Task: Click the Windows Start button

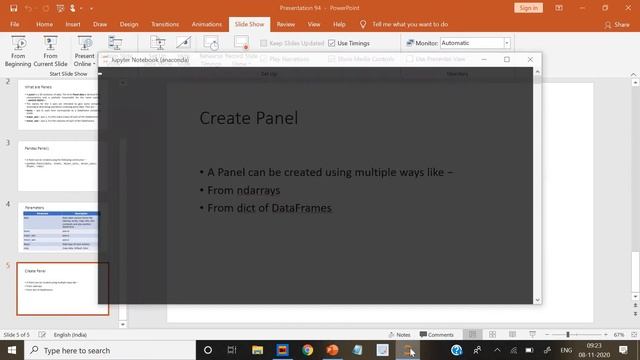Action: point(12,350)
